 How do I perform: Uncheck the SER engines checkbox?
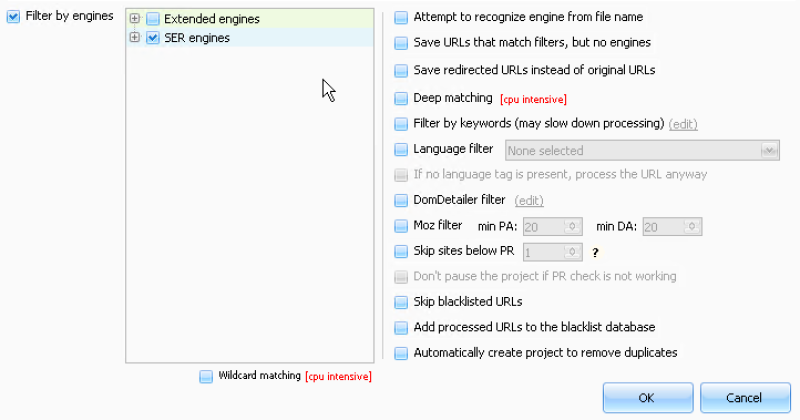point(153,38)
